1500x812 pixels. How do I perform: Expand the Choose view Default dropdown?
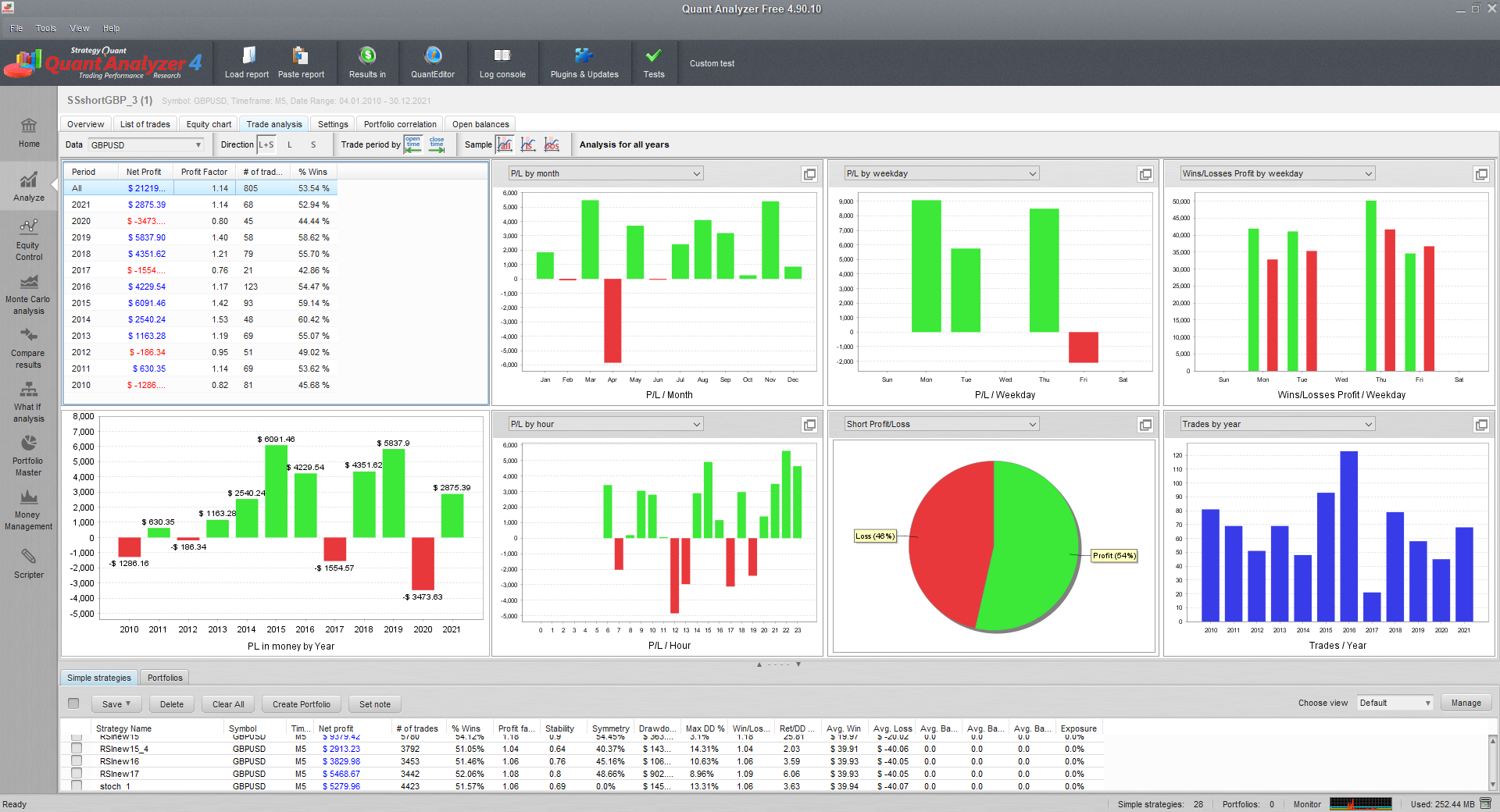(x=1395, y=703)
